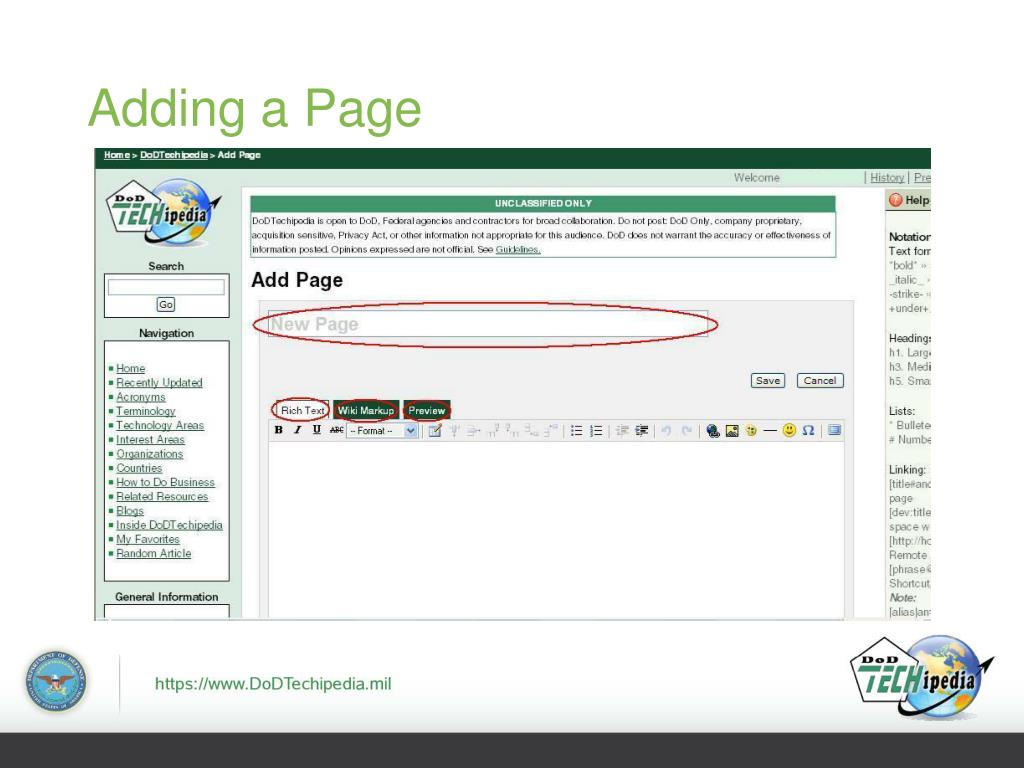The height and width of the screenshot is (768, 1024).
Task: Toggle bold formatting in editor toolbar
Action: point(279,430)
